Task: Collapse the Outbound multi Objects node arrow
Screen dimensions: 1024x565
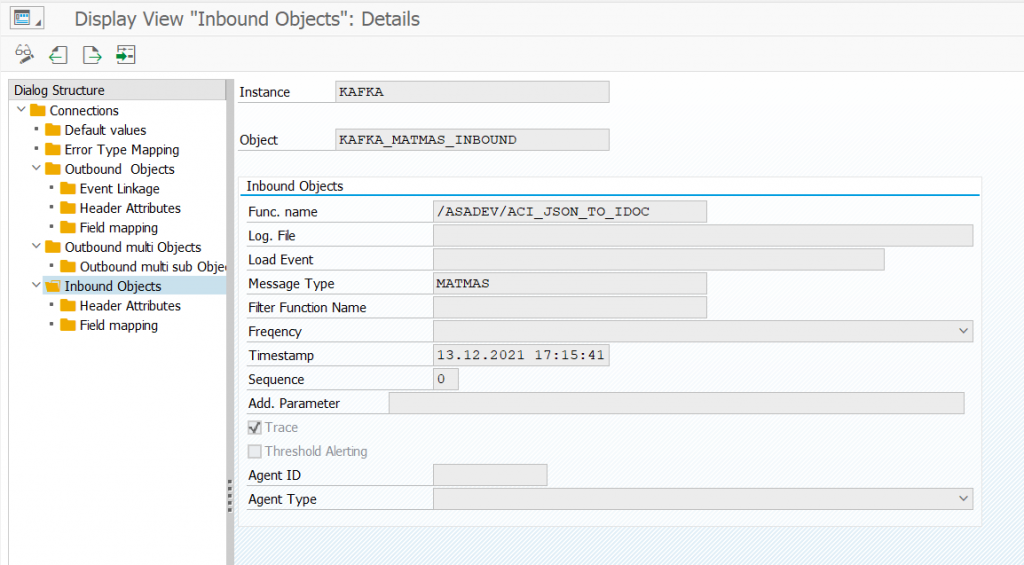Action: tap(37, 247)
